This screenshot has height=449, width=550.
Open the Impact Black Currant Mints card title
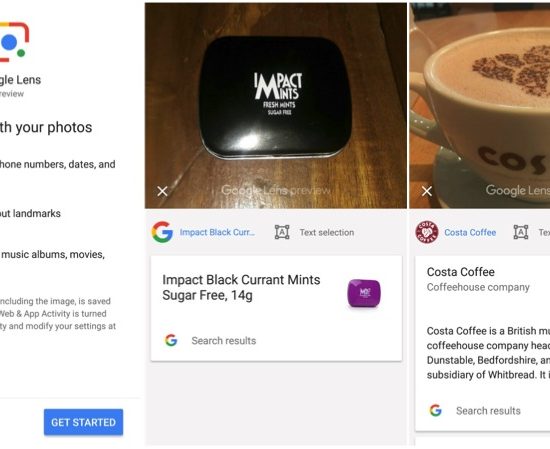(x=241, y=287)
